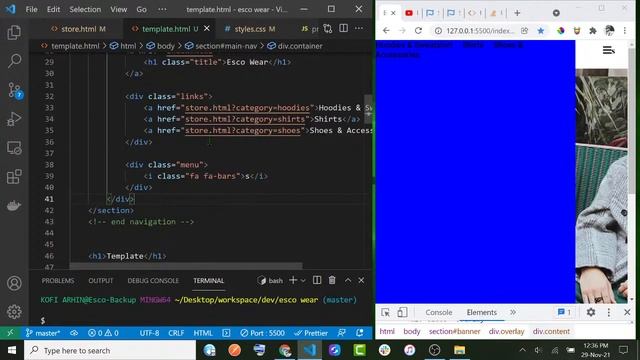Bookmark page with star icon

[x=541, y=31]
